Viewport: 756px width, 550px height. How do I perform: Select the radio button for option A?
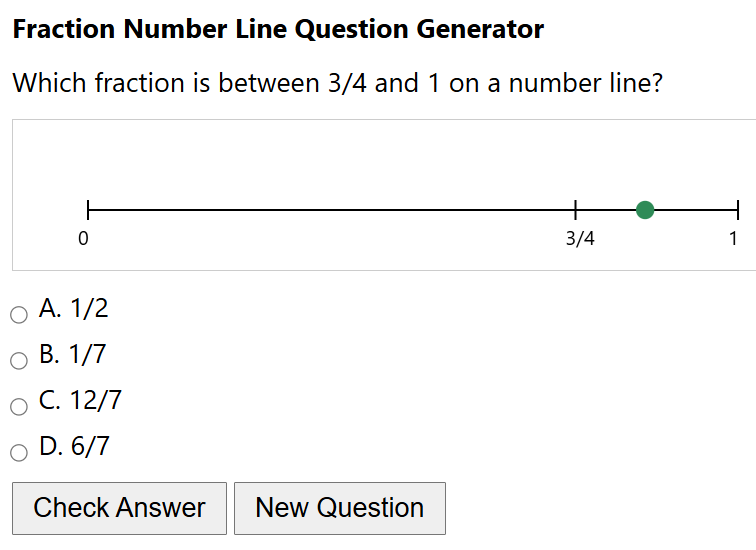tap(19, 315)
